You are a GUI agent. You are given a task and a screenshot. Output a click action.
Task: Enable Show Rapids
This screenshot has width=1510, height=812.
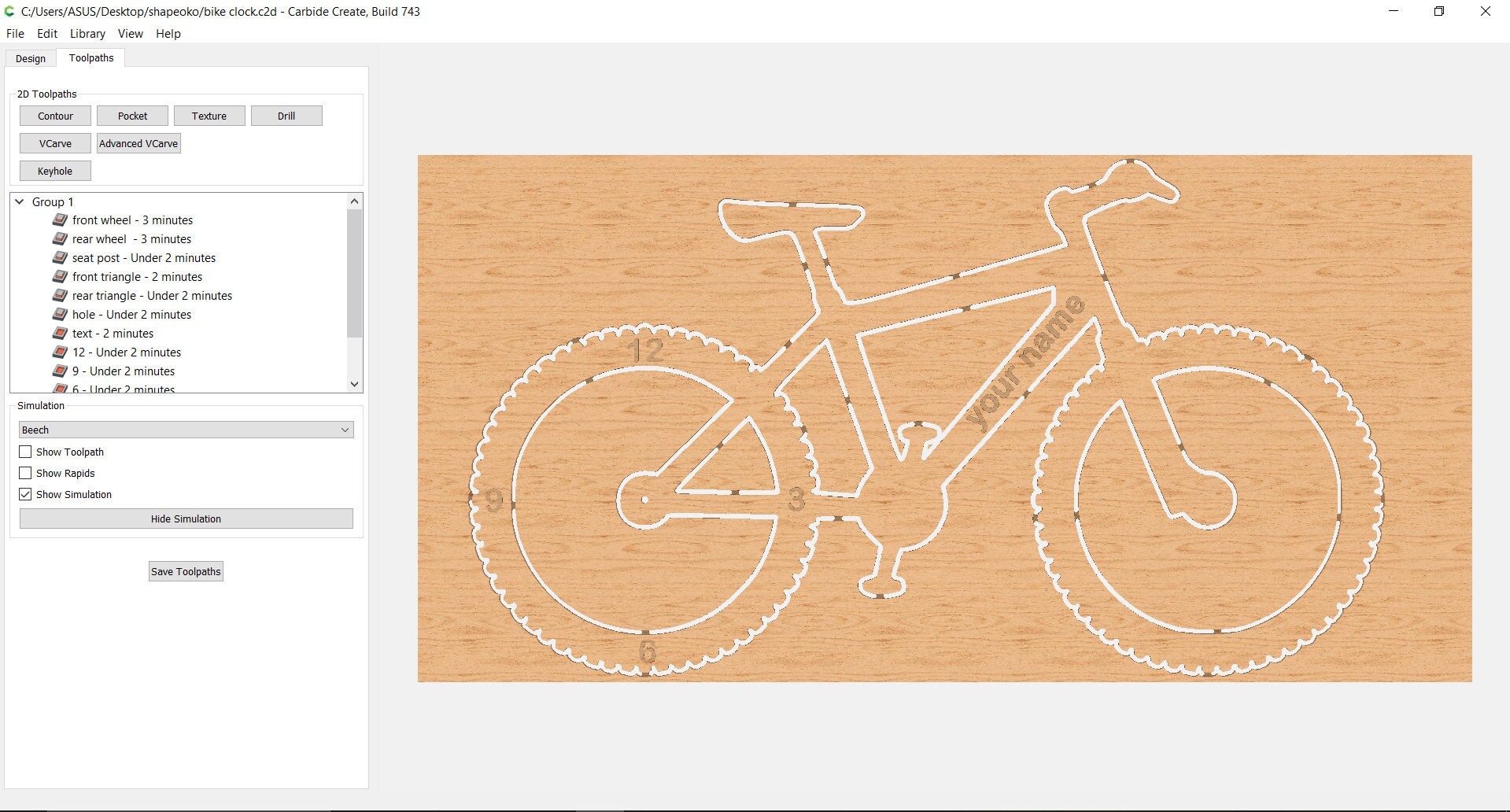coord(25,473)
